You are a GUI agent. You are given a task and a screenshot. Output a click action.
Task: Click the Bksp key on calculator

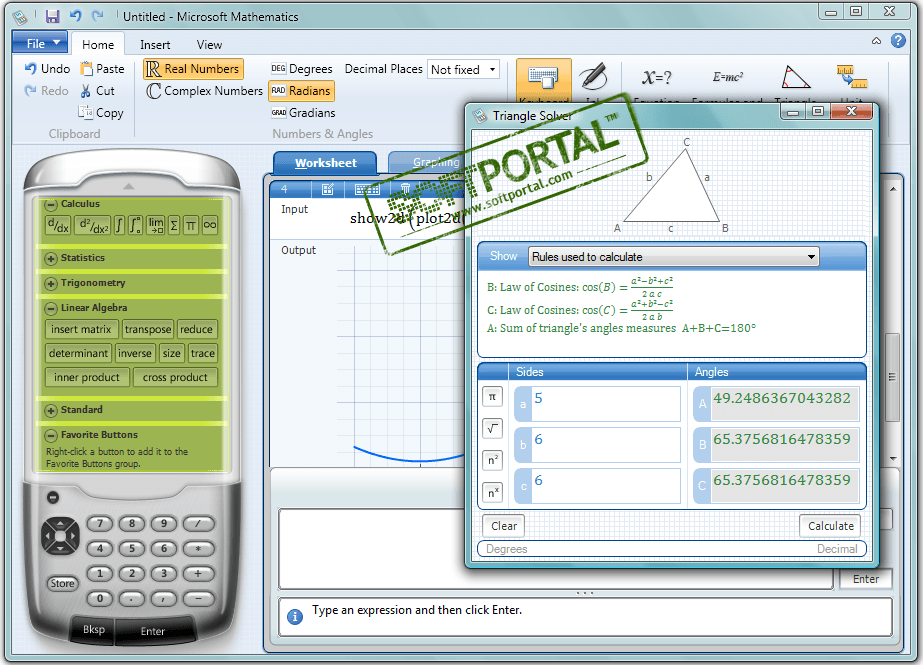pyautogui.click(x=94, y=630)
